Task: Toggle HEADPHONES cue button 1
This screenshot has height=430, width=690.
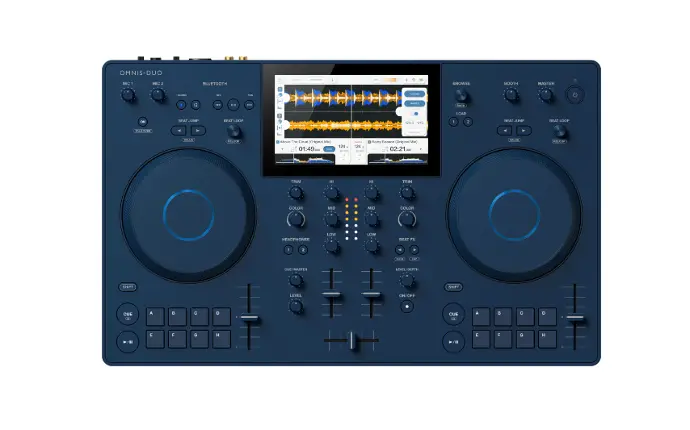Action: click(x=288, y=250)
